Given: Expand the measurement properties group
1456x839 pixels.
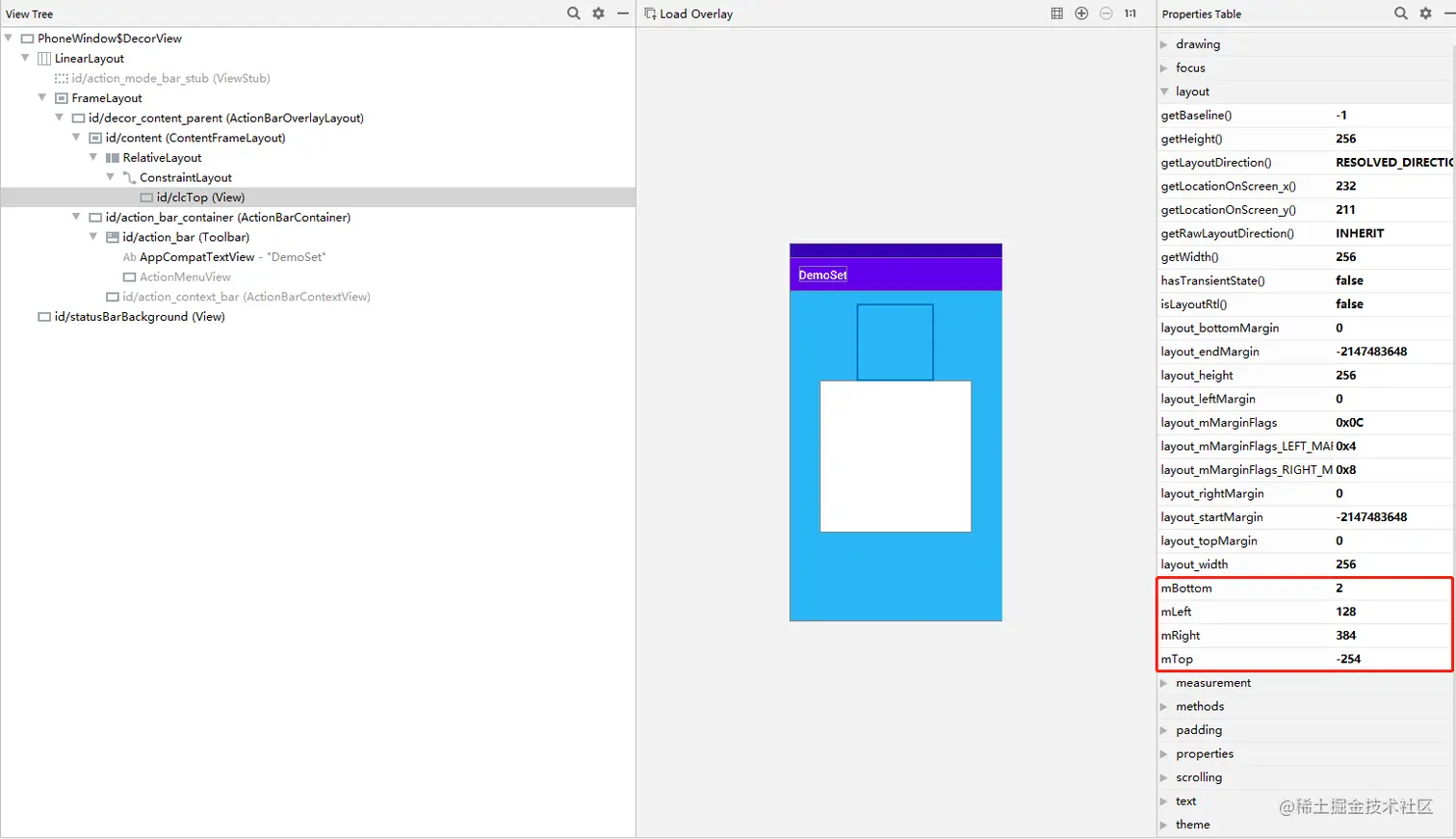Looking at the screenshot, I should point(1164,682).
